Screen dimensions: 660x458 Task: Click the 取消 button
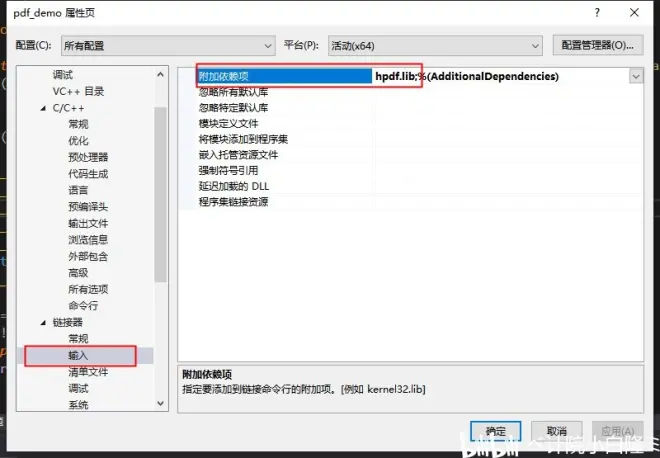556,431
